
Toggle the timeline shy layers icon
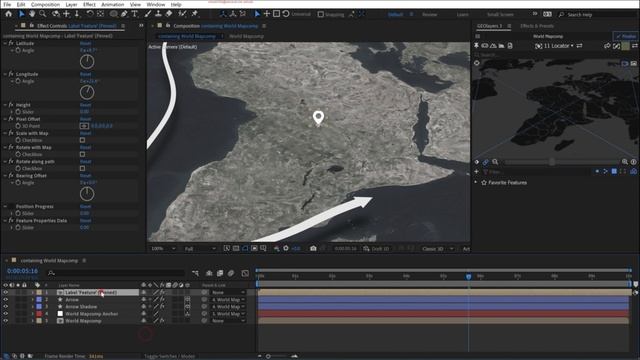(x=209, y=273)
